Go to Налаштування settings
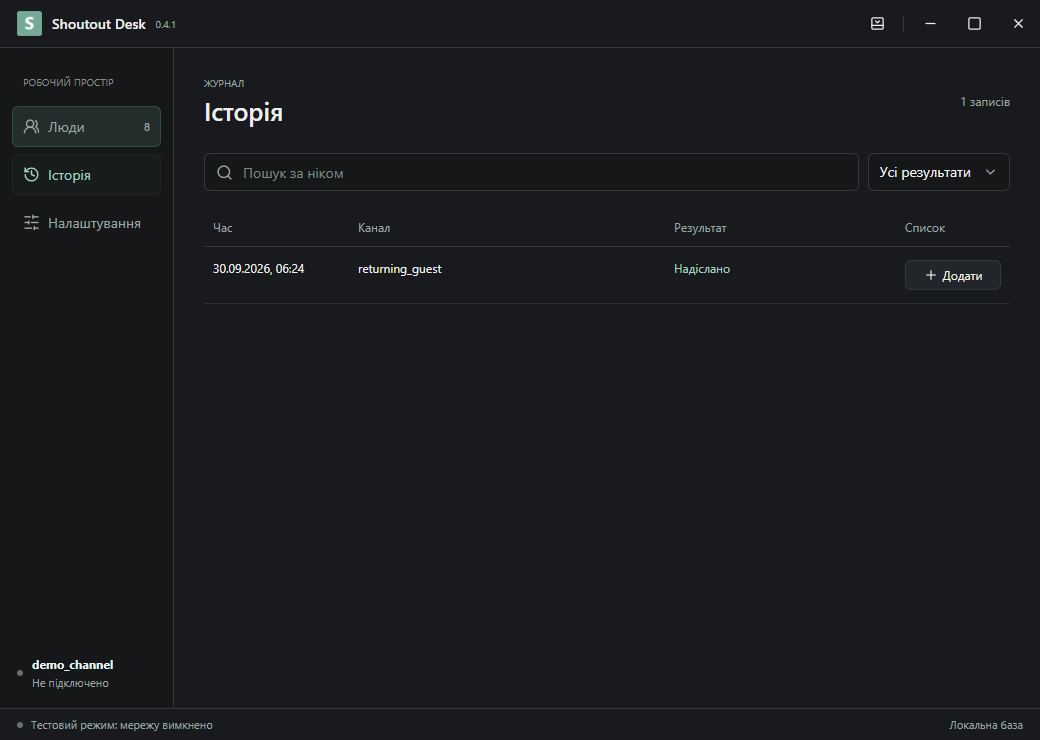Image resolution: width=1040 pixels, height=740 pixels. point(86,223)
